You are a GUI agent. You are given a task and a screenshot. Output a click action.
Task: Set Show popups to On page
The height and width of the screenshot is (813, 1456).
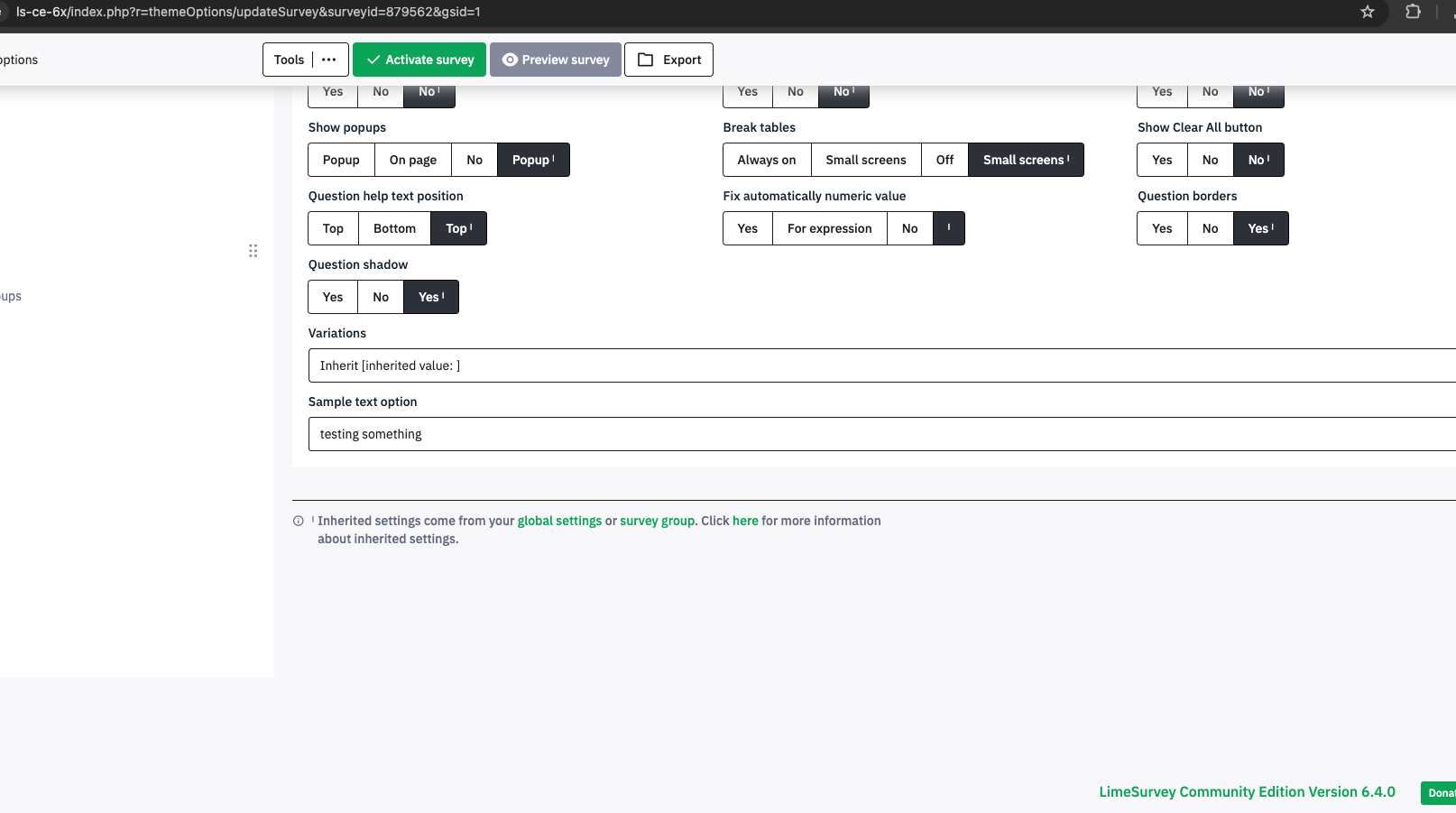412,160
